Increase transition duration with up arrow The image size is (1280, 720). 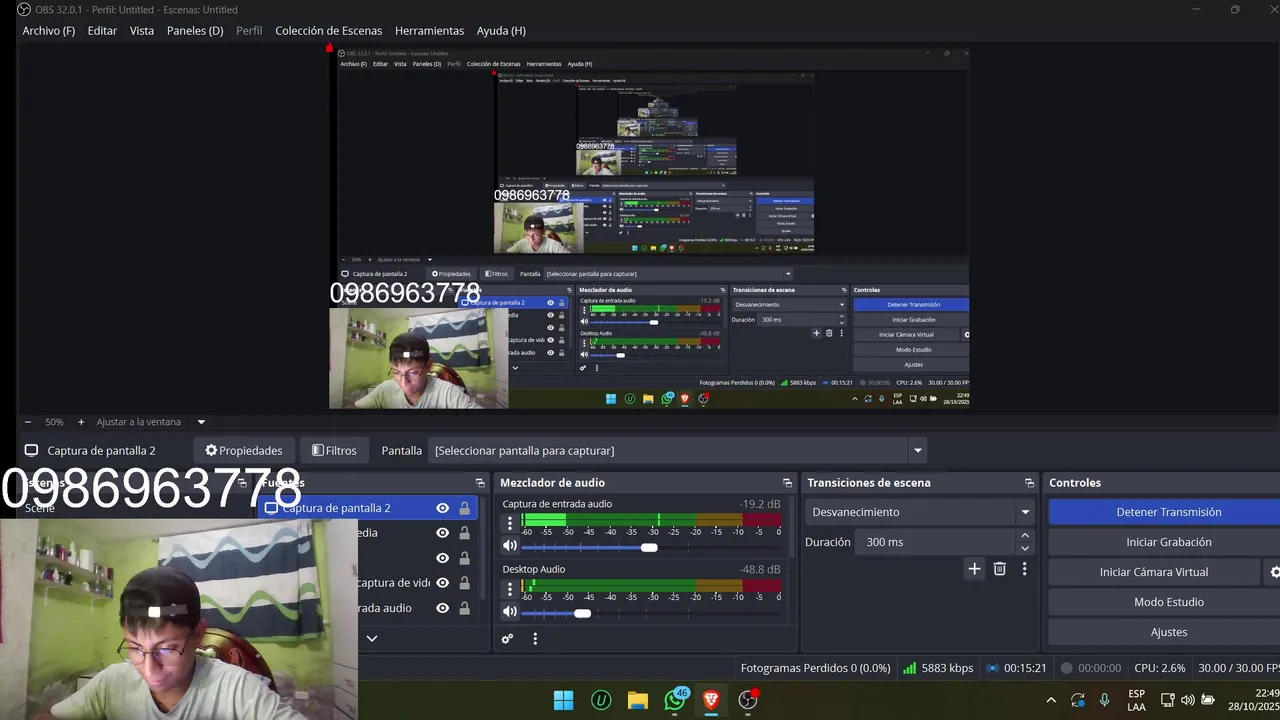tap(1025, 536)
